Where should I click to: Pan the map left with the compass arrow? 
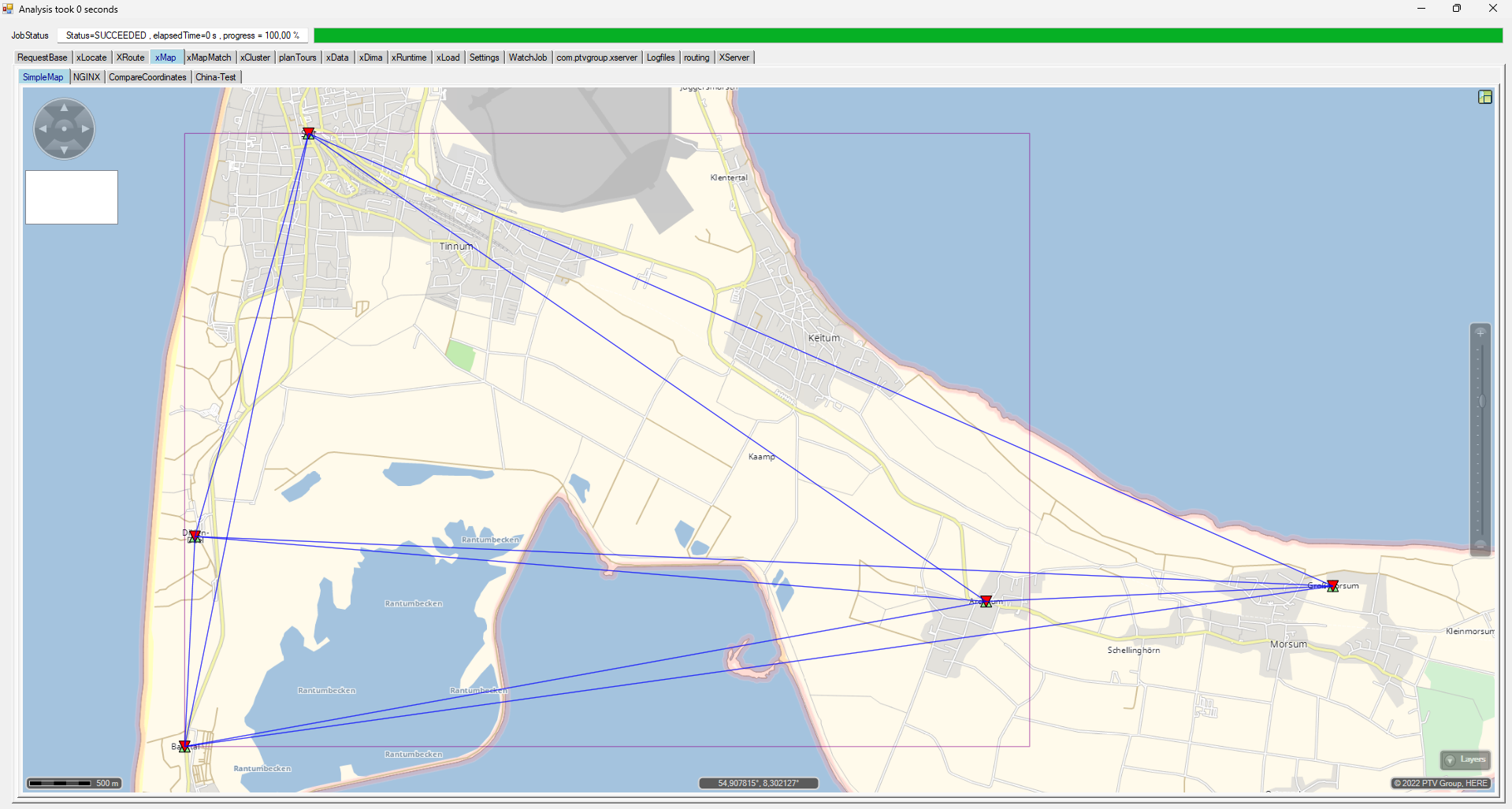click(x=43, y=128)
